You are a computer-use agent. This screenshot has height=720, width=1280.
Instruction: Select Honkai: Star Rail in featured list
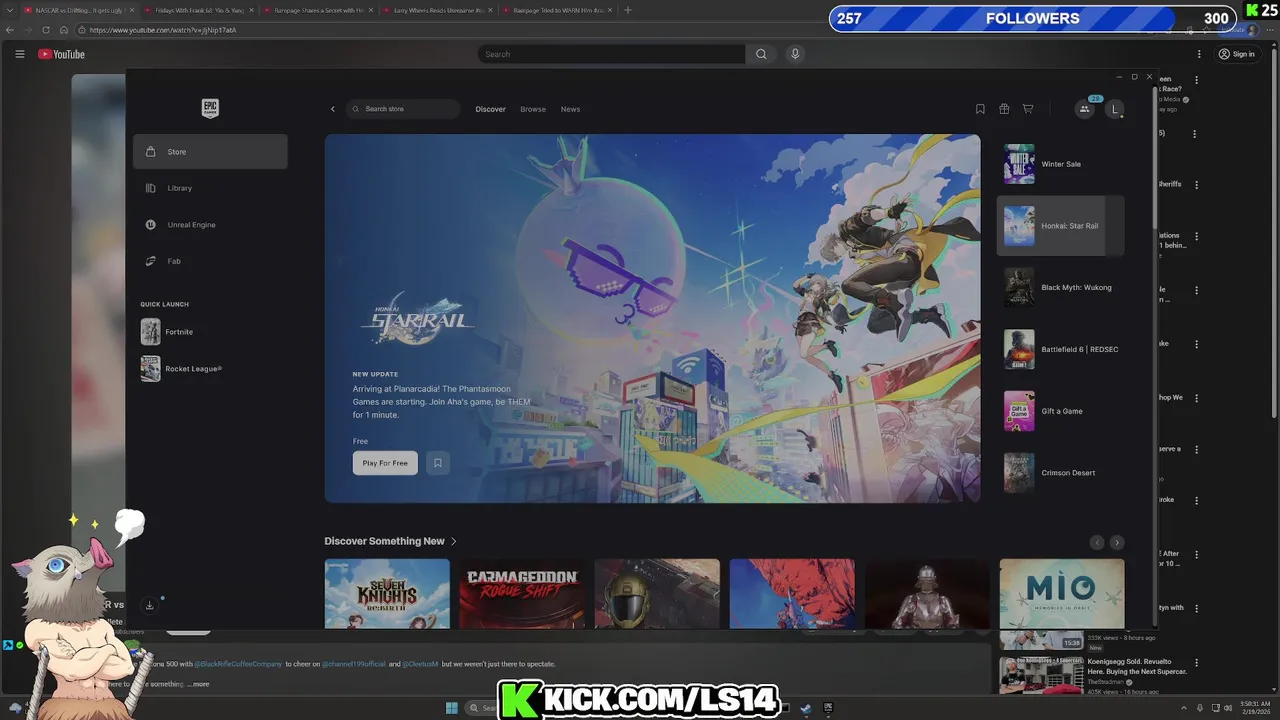tap(1060, 226)
